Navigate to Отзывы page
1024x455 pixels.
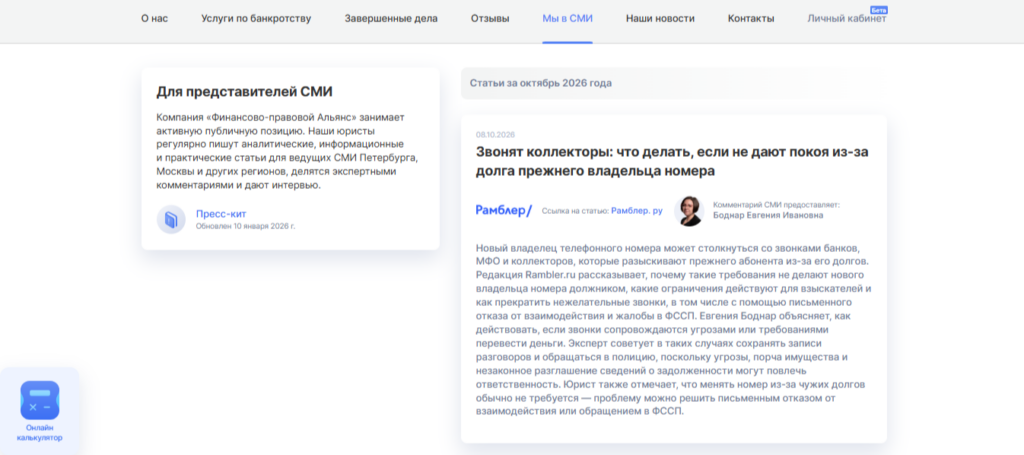(x=490, y=18)
